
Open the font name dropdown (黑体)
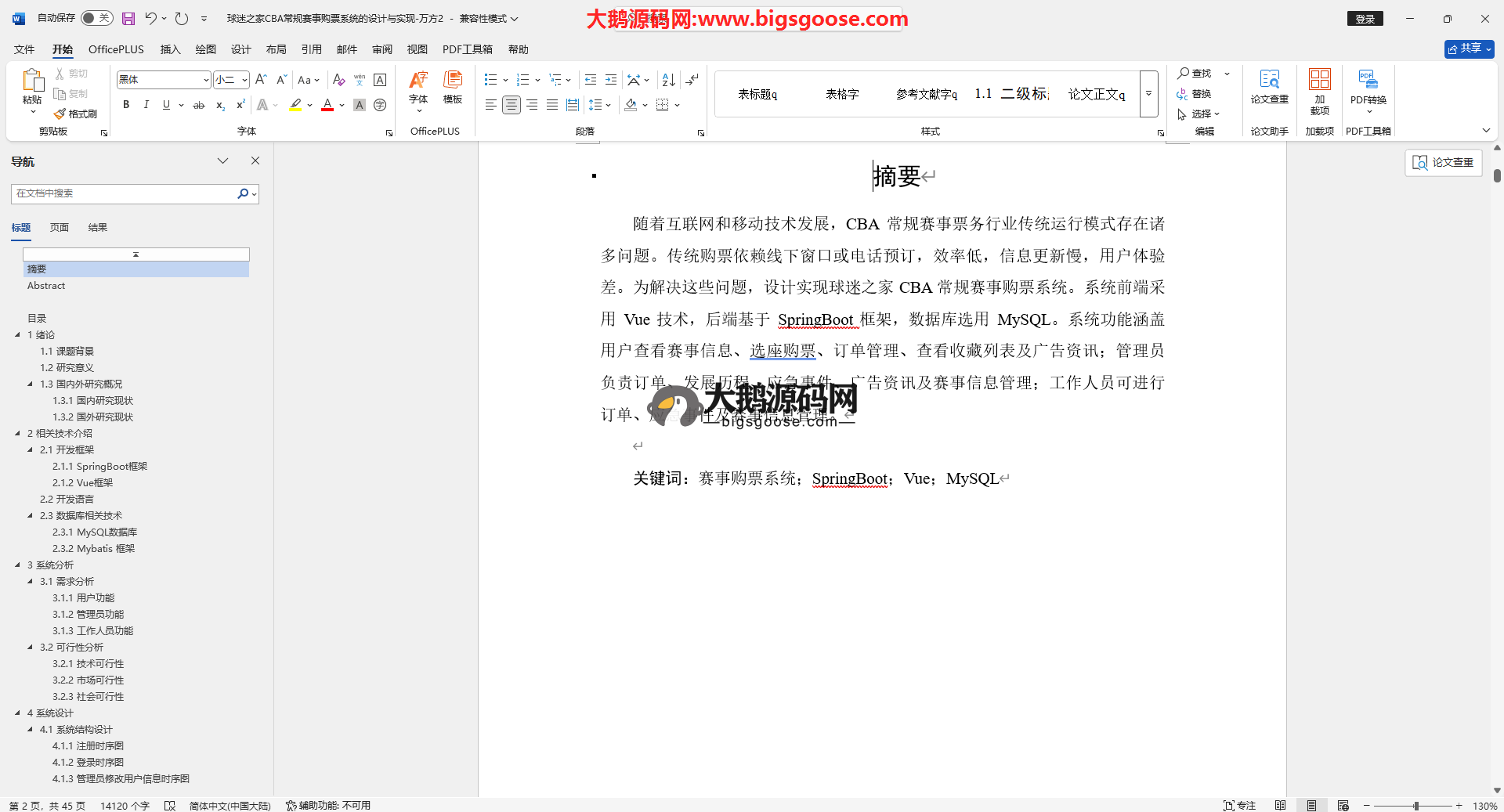206,80
